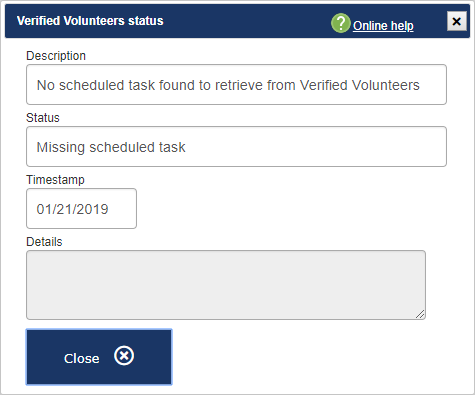
Task: Open the Online help link
Action: 383,26
